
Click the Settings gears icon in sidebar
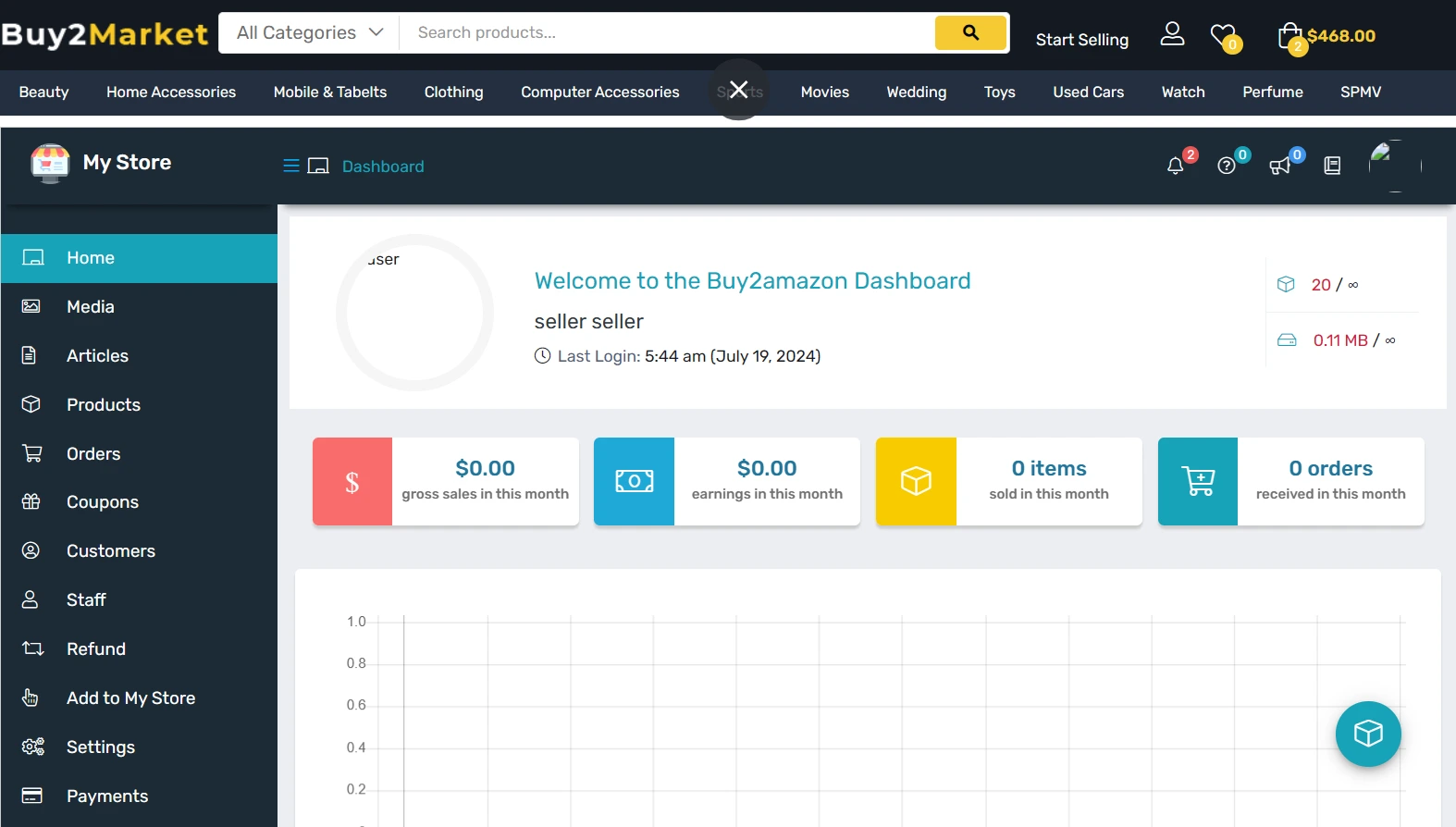[x=33, y=747]
